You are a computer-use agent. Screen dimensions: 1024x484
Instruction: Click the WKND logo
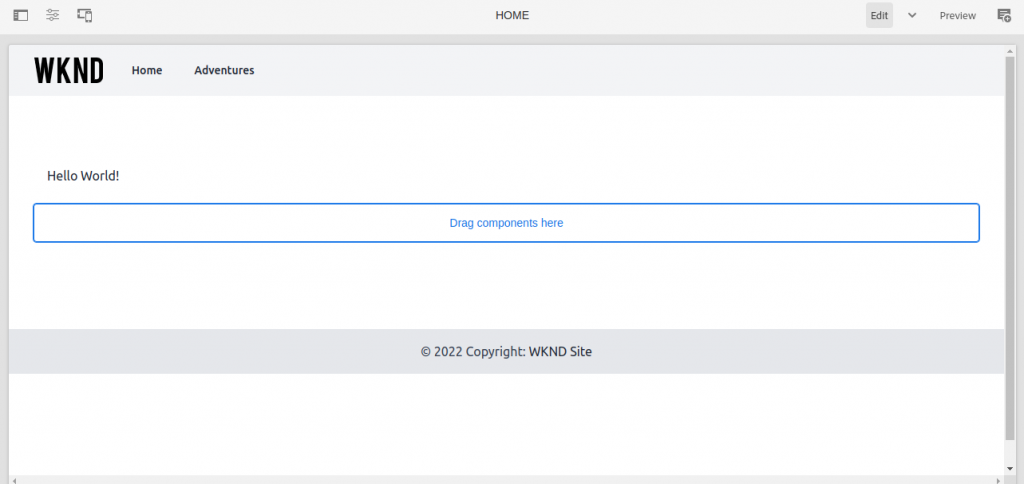[69, 71]
